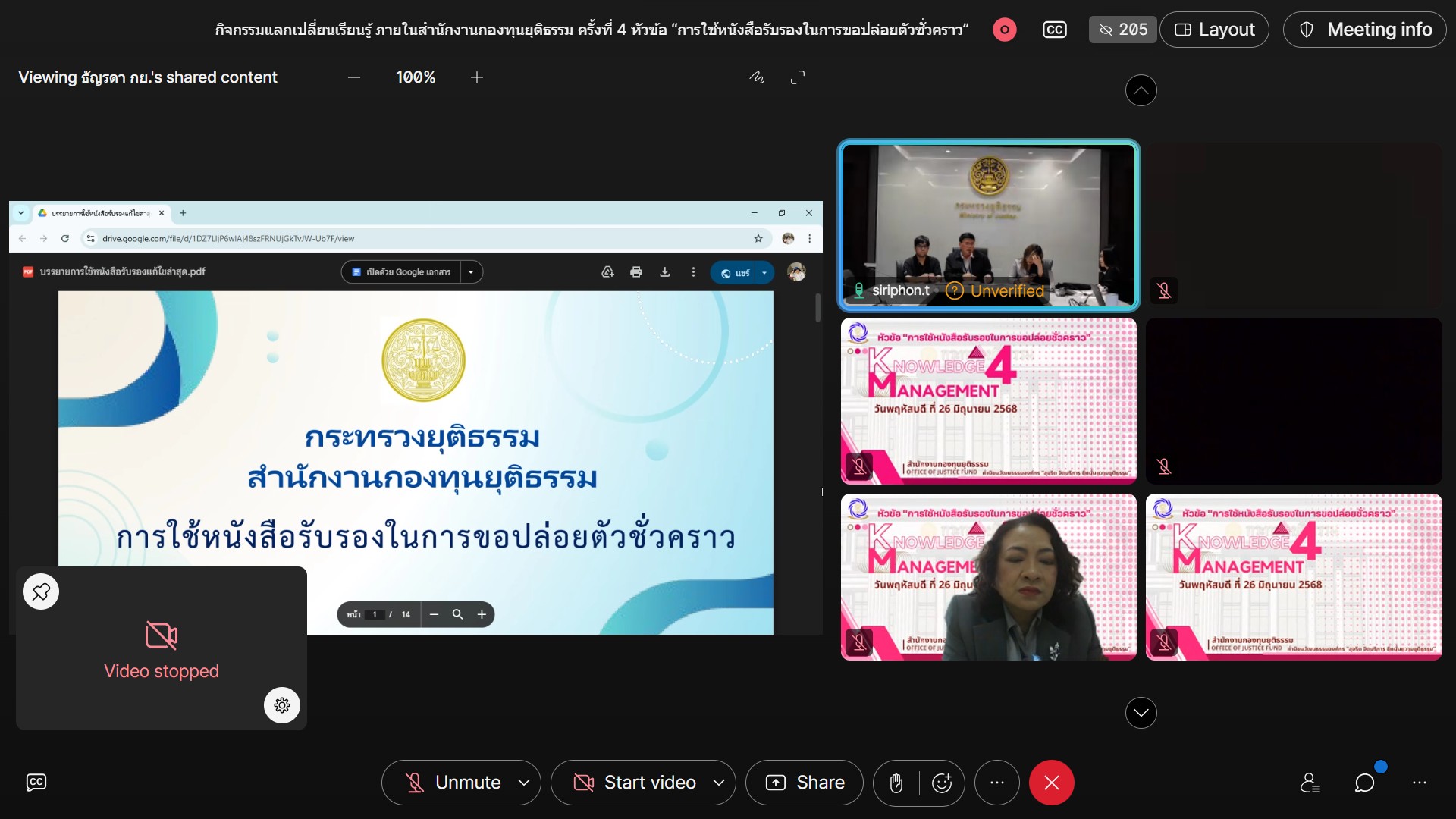Click the Share button
This screenshot has width=1456, height=819.
click(805, 783)
